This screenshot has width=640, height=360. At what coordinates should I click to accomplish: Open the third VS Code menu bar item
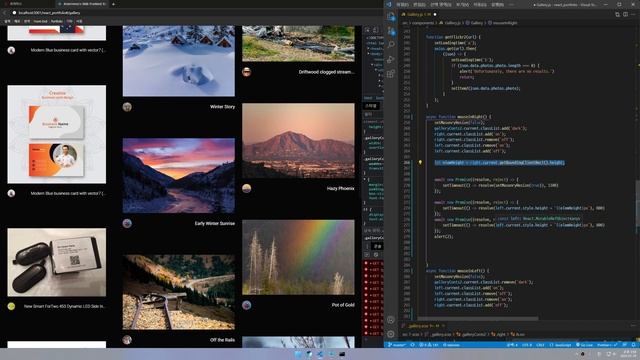[x=441, y=4]
